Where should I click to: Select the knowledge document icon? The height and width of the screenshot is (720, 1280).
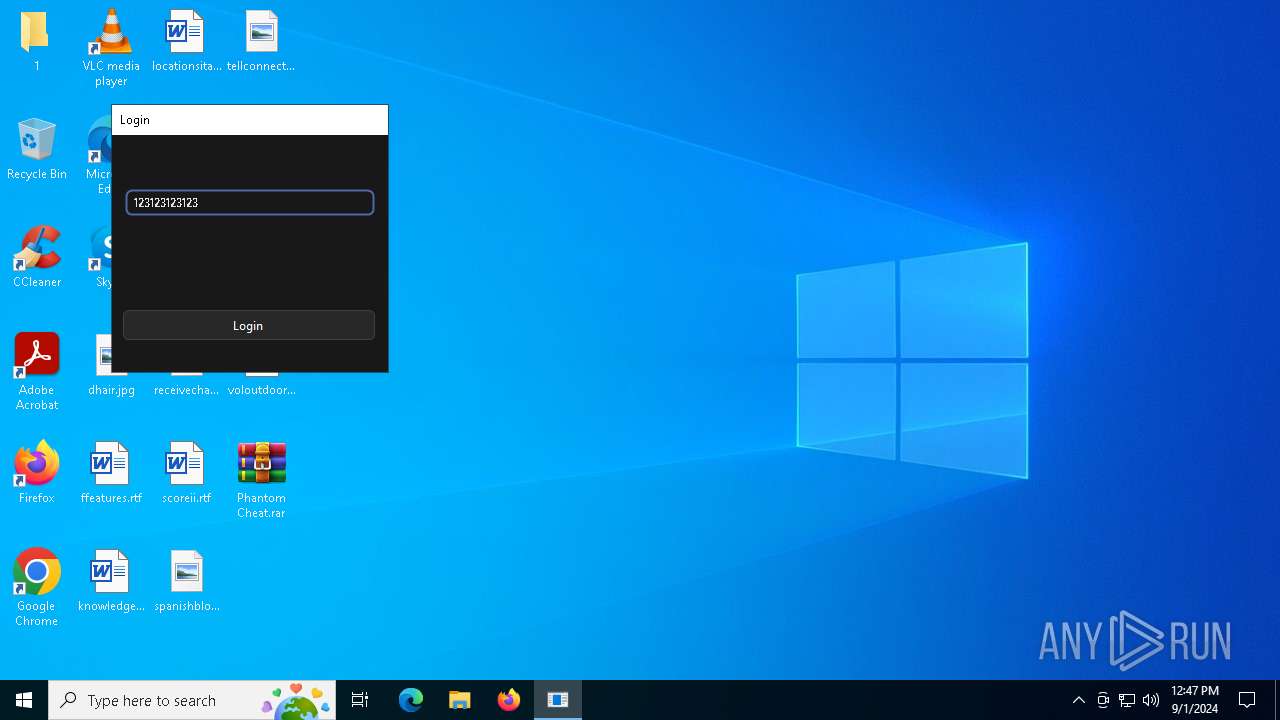pos(111,581)
